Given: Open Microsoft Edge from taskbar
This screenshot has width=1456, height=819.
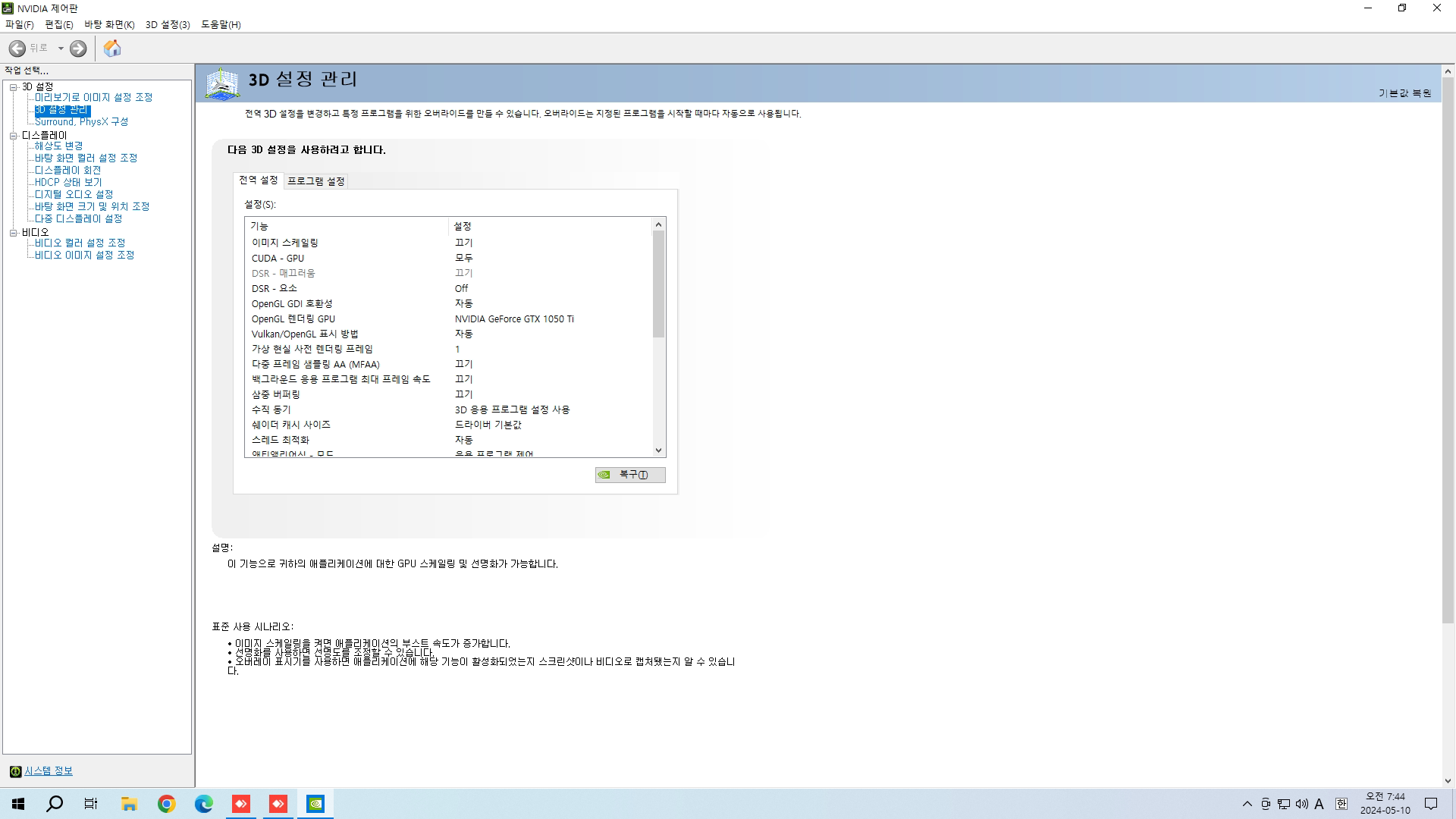Looking at the screenshot, I should tap(203, 804).
